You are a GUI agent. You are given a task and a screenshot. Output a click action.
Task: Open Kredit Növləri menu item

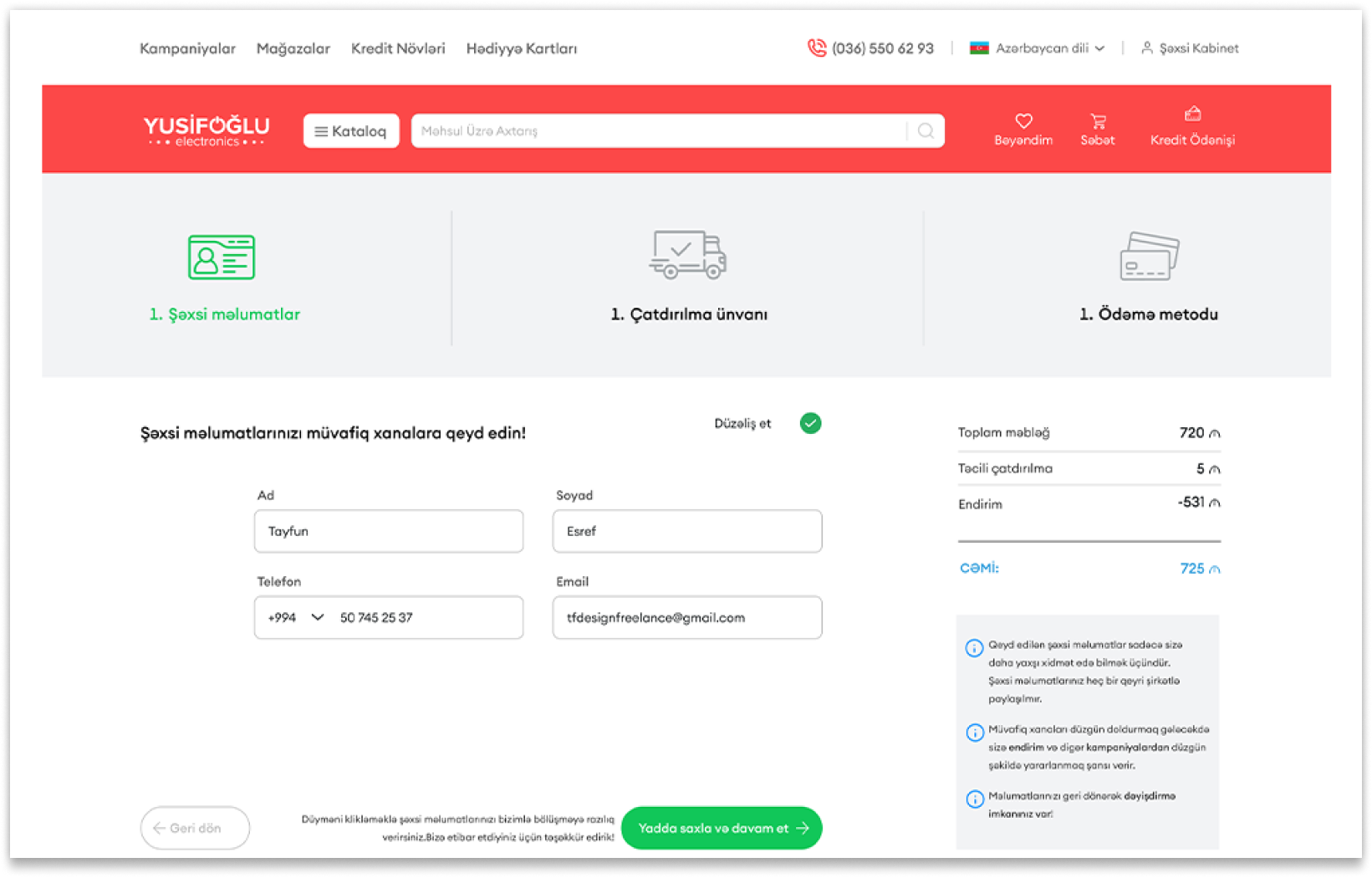pos(398,48)
